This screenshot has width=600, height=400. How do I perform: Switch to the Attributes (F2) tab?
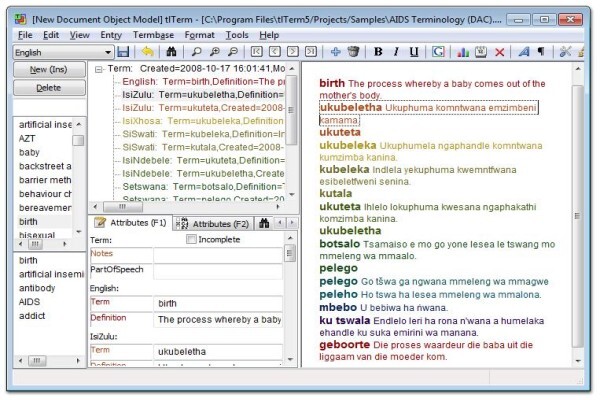coord(212,224)
